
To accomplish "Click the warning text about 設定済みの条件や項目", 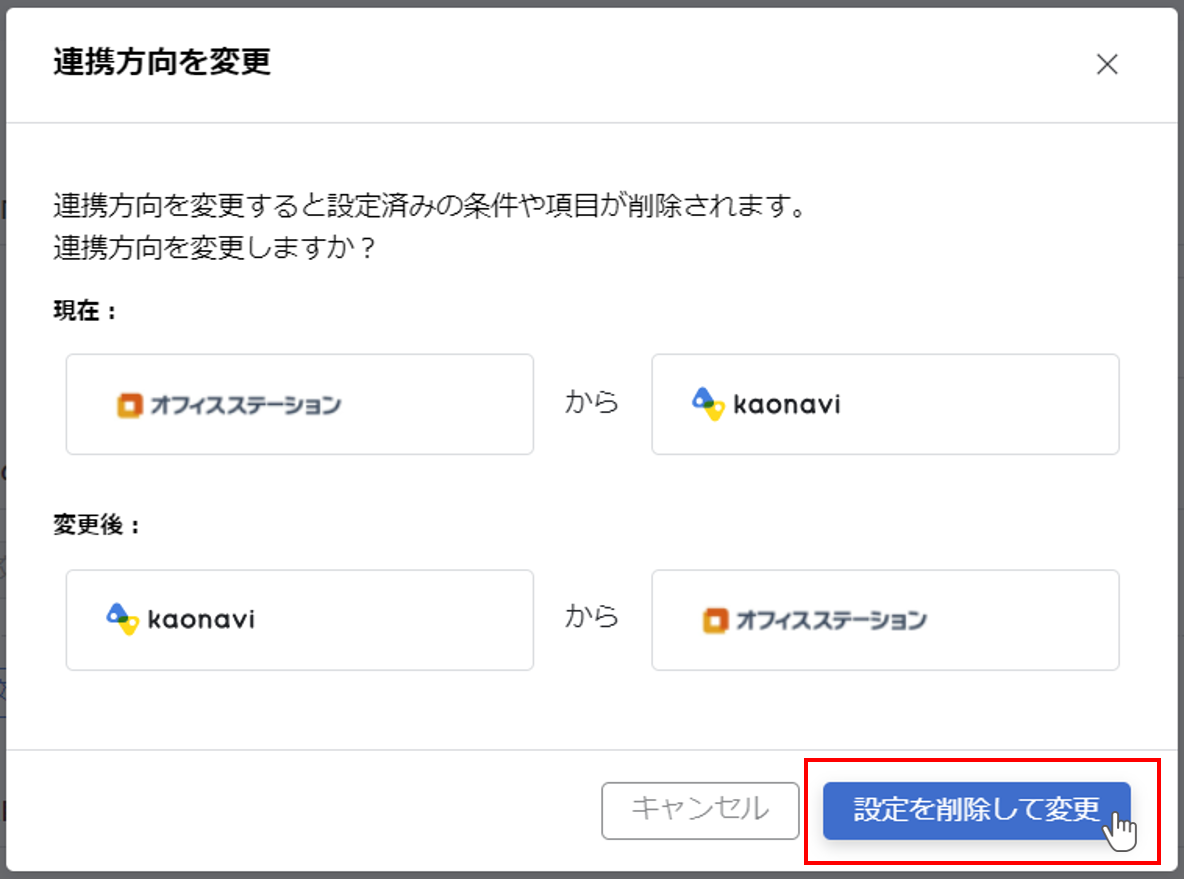I will (429, 208).
